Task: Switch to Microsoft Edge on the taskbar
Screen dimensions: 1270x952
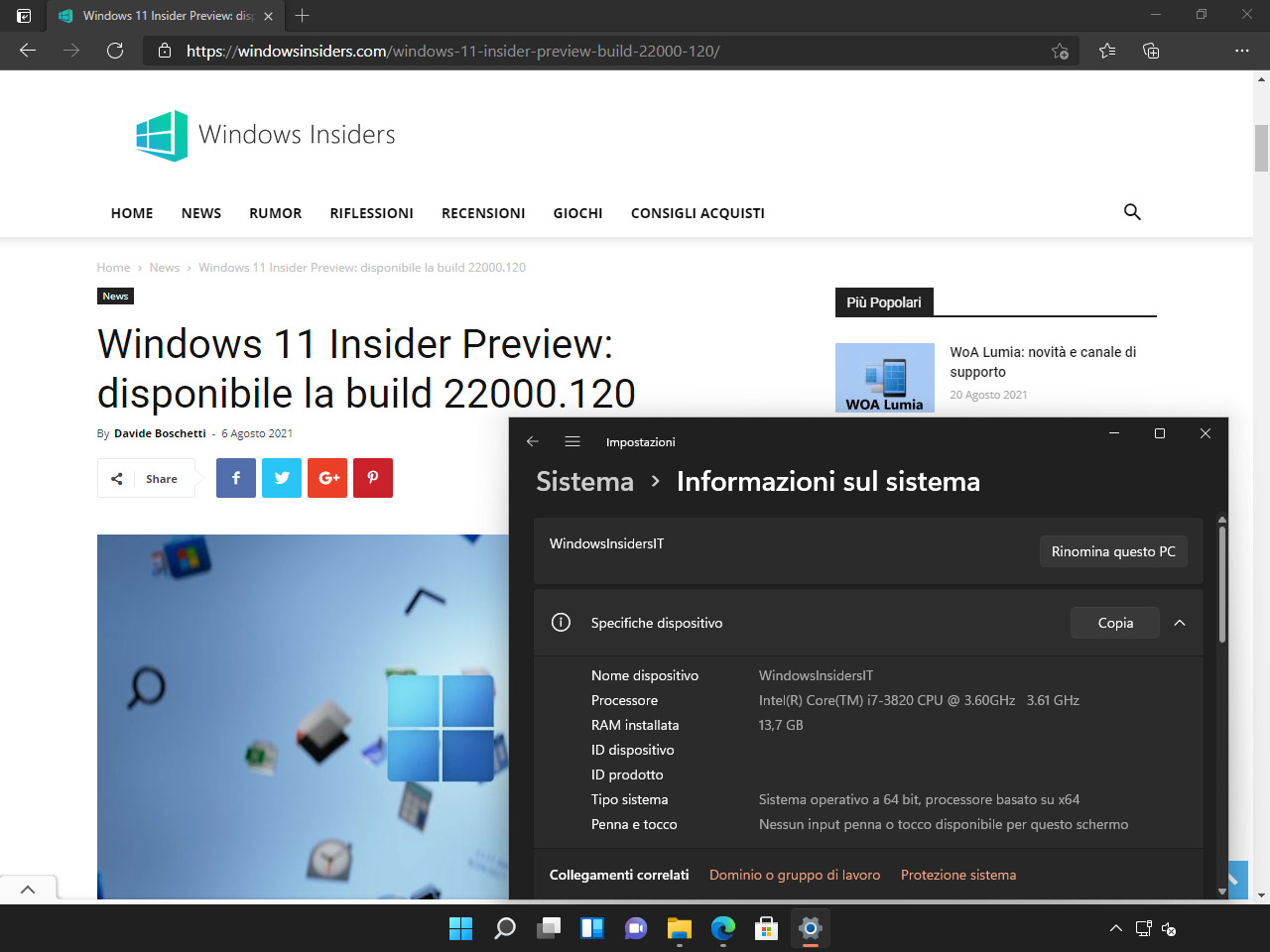Action: click(723, 928)
